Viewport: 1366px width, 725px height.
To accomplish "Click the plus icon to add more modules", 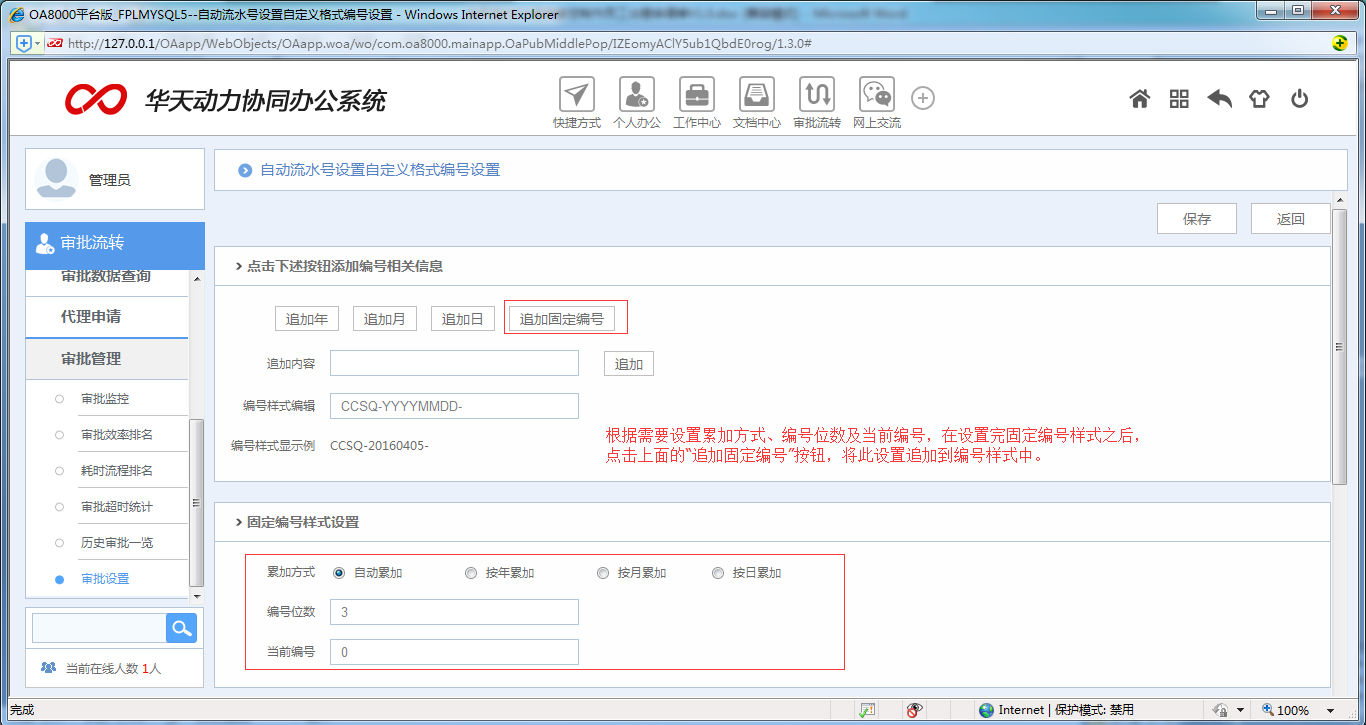I will 922,98.
